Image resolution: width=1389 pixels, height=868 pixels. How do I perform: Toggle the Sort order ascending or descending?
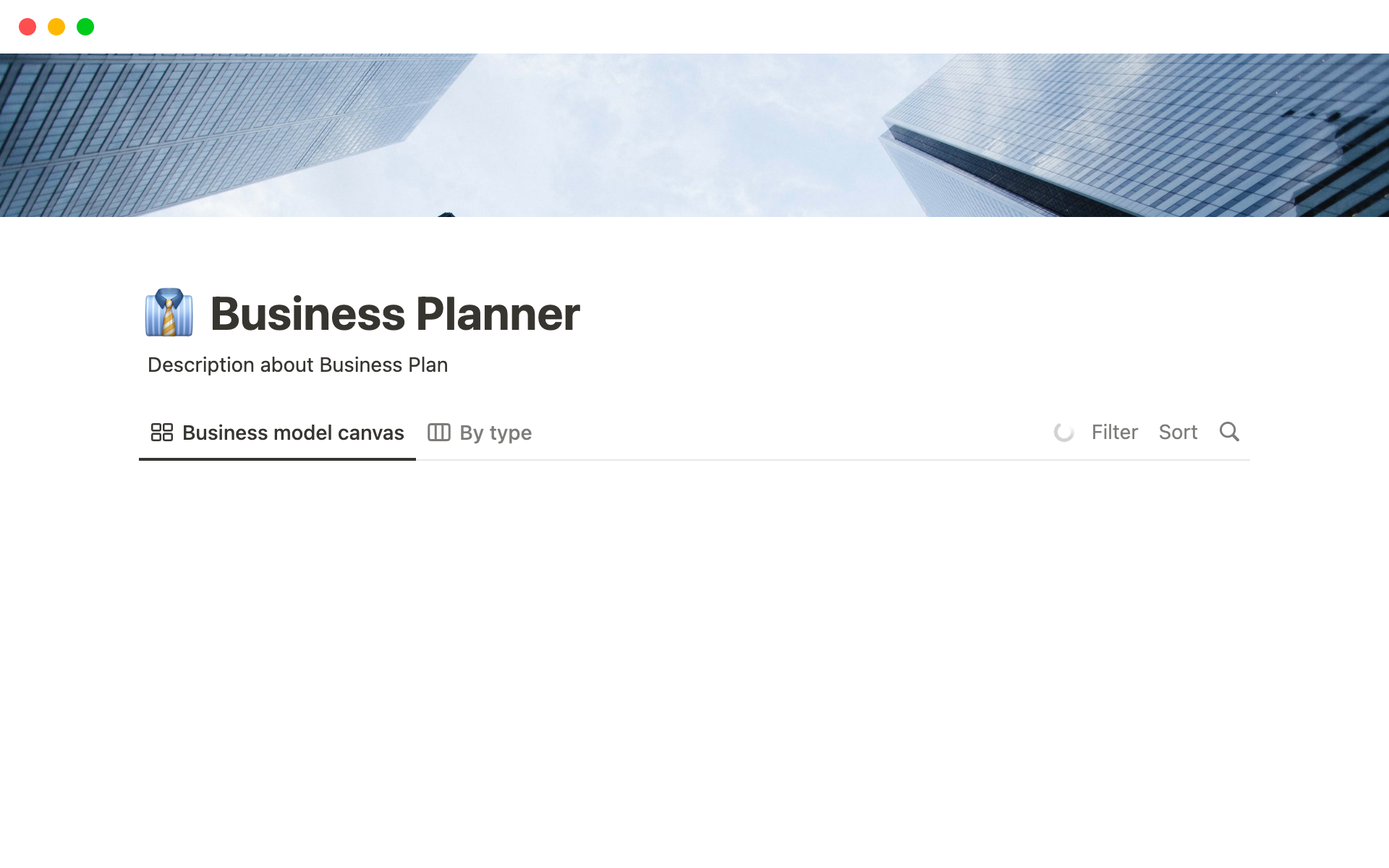tap(1178, 432)
